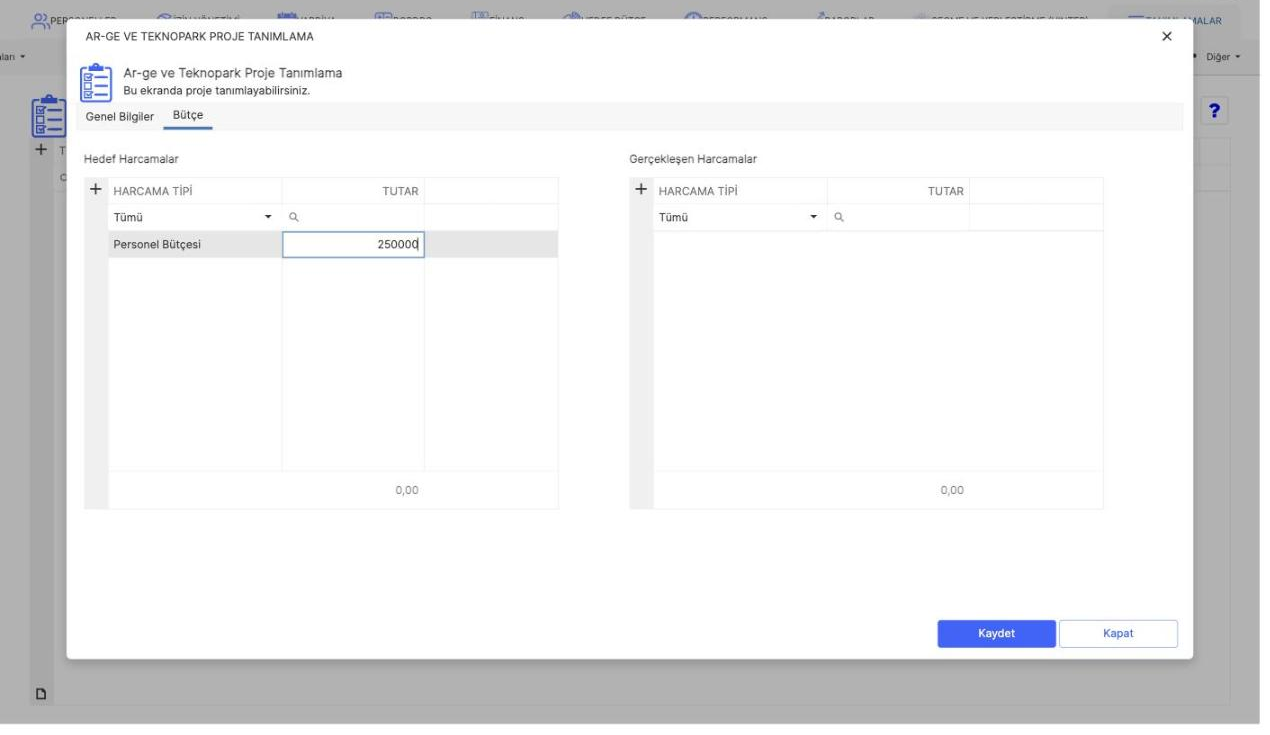This screenshot has width=1270, height=735.
Task: Click the Tutar column header in Gerçekleşen Harcamalar
Action: 945,191
